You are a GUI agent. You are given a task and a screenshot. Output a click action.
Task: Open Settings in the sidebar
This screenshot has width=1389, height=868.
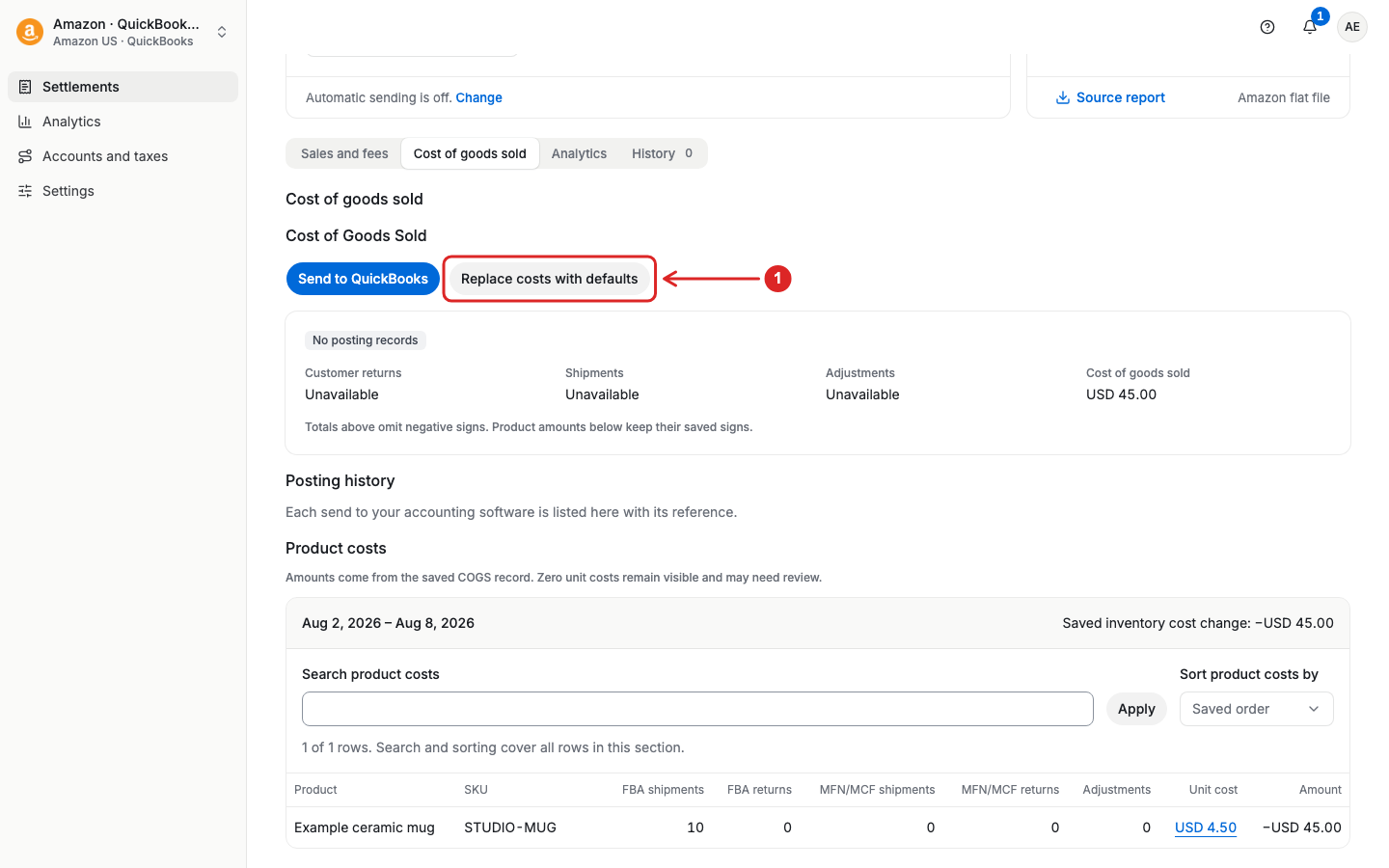click(x=123, y=191)
